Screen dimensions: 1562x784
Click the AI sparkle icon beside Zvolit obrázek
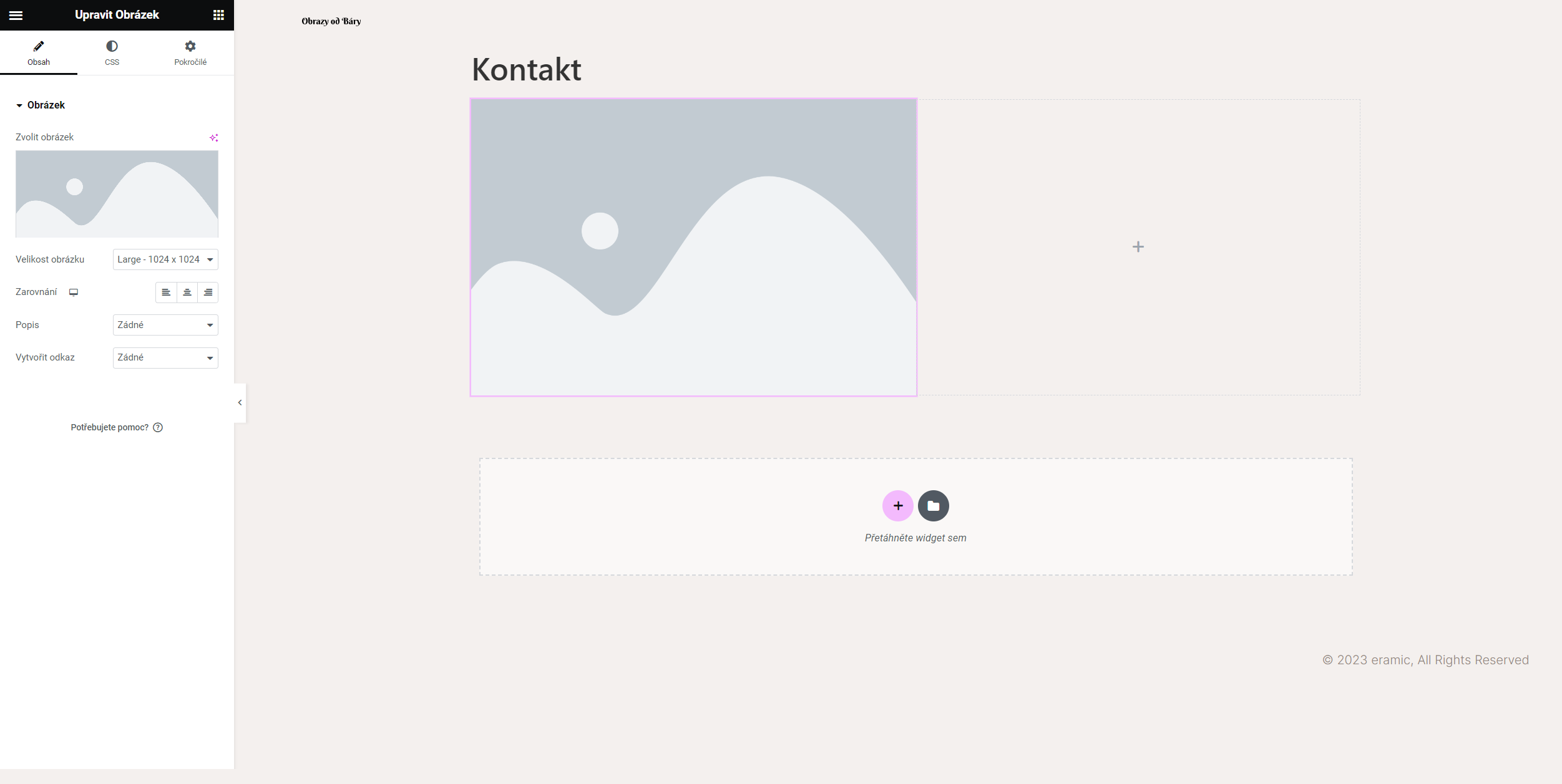point(213,137)
